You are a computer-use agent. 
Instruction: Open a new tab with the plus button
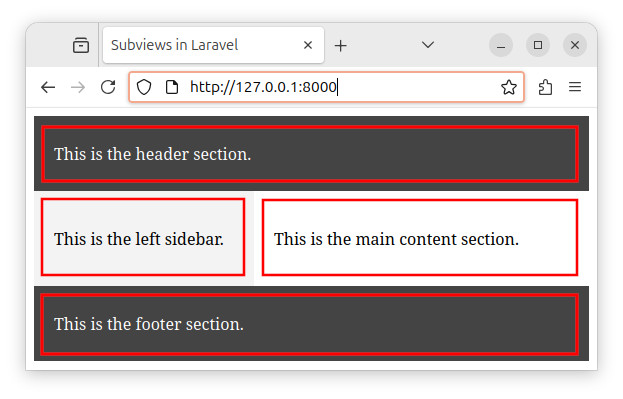point(341,45)
